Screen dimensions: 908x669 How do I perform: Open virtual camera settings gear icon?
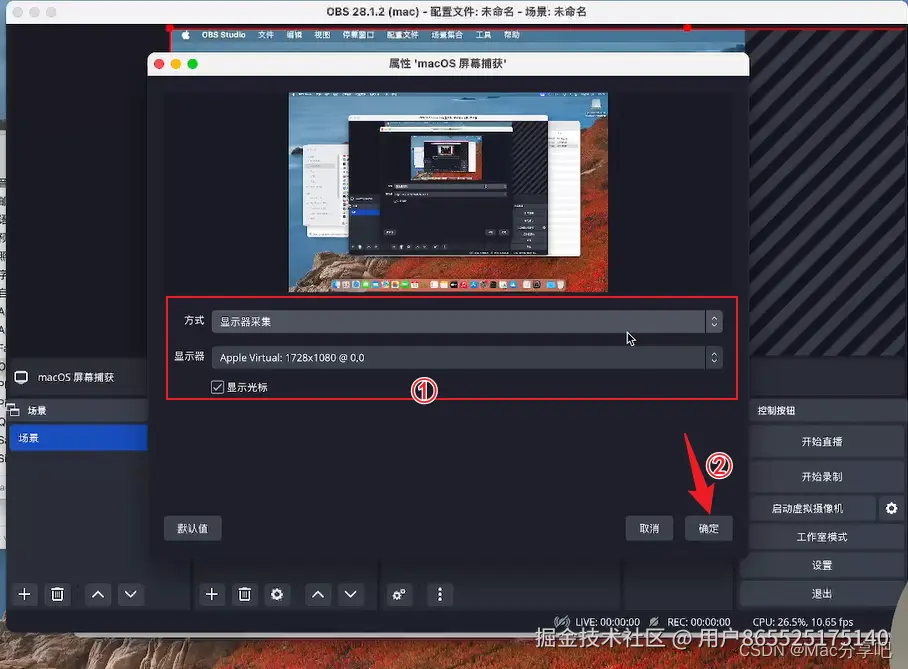pos(891,508)
